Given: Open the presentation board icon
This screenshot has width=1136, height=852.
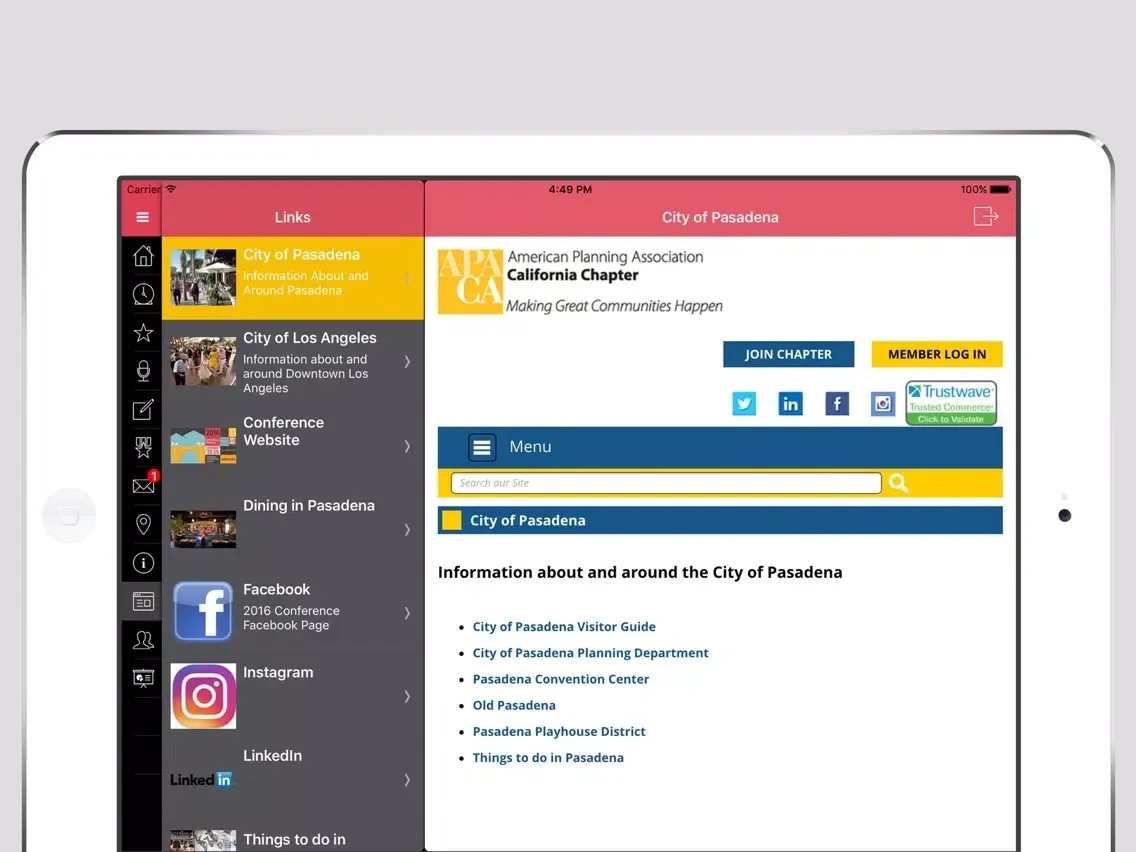Looking at the screenshot, I should tap(143, 678).
